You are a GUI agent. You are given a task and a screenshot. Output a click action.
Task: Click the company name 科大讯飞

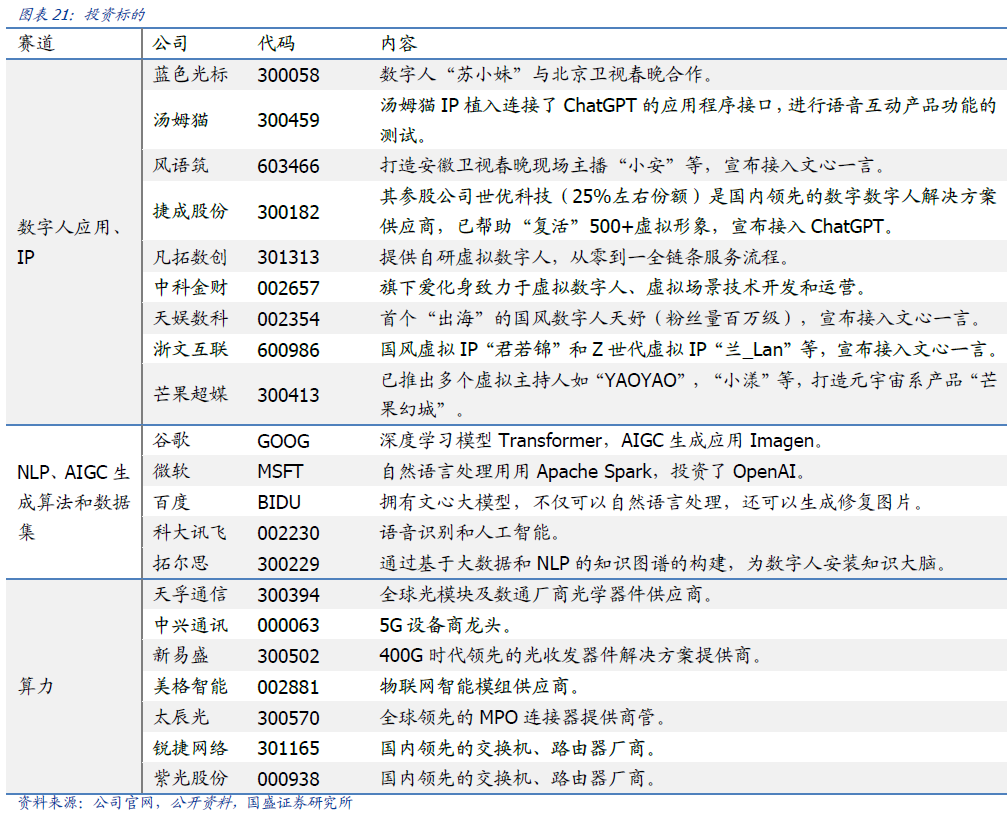[190, 533]
